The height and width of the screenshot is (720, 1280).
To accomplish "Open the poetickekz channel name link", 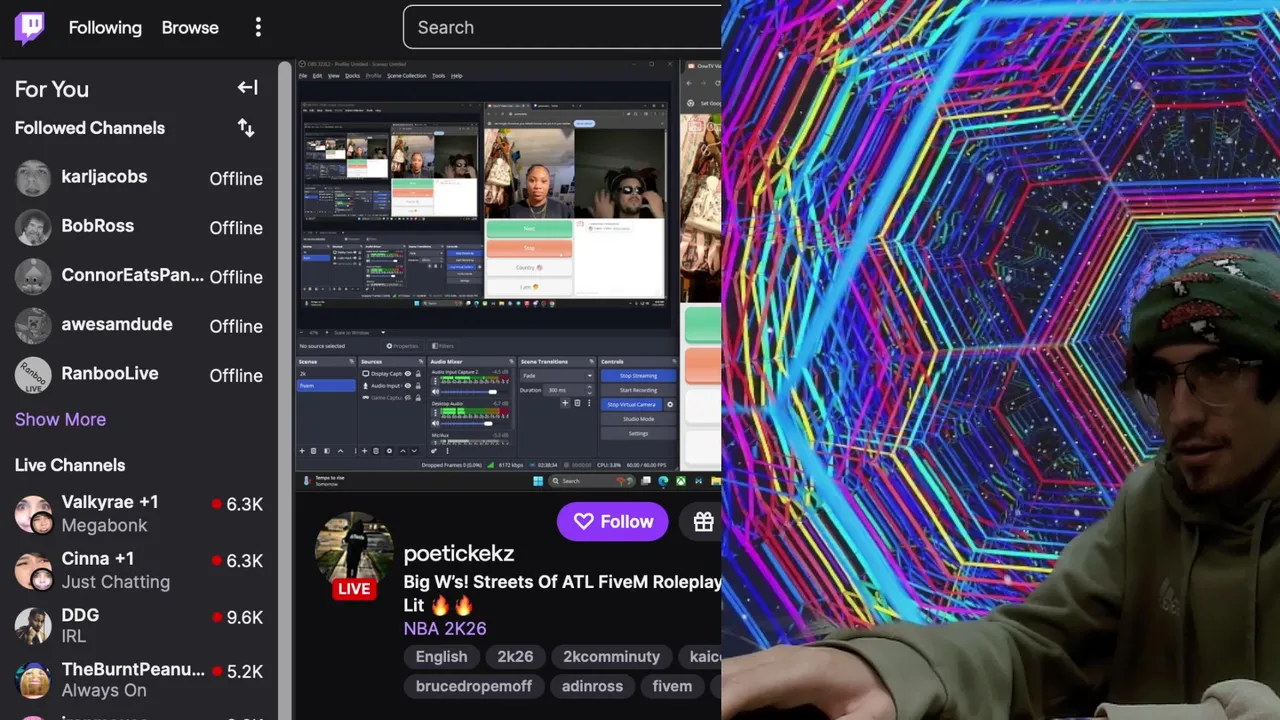I will tap(459, 553).
